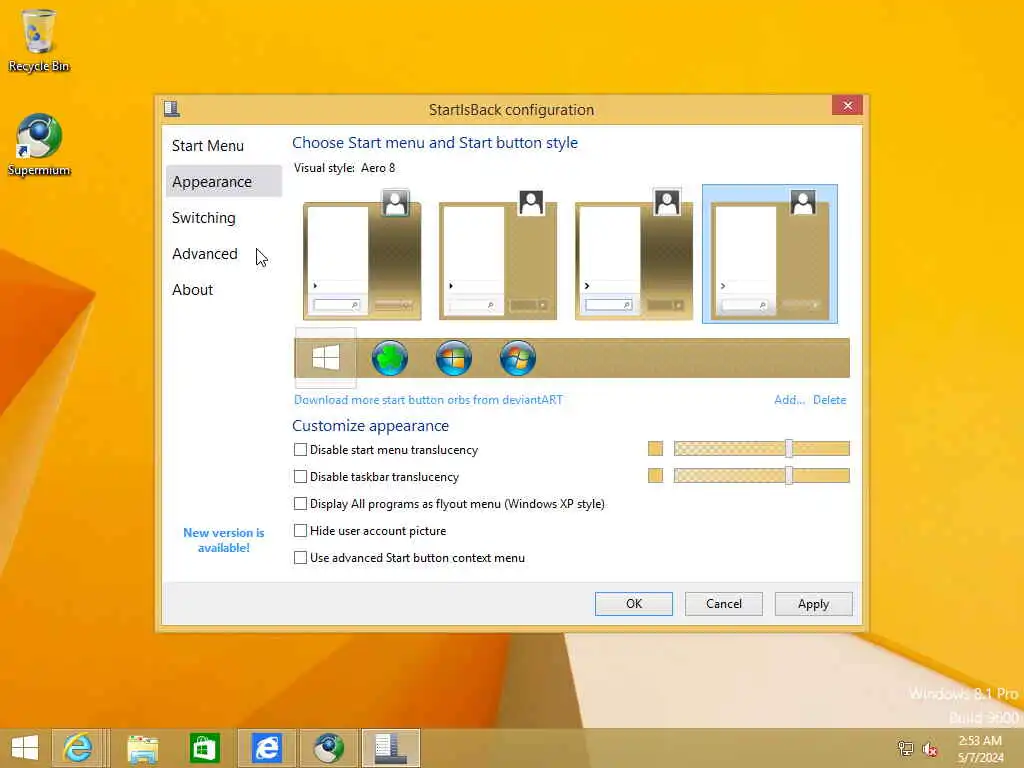Choose the green clover start button orb
Viewport: 1024px width, 768px height.
pos(390,358)
